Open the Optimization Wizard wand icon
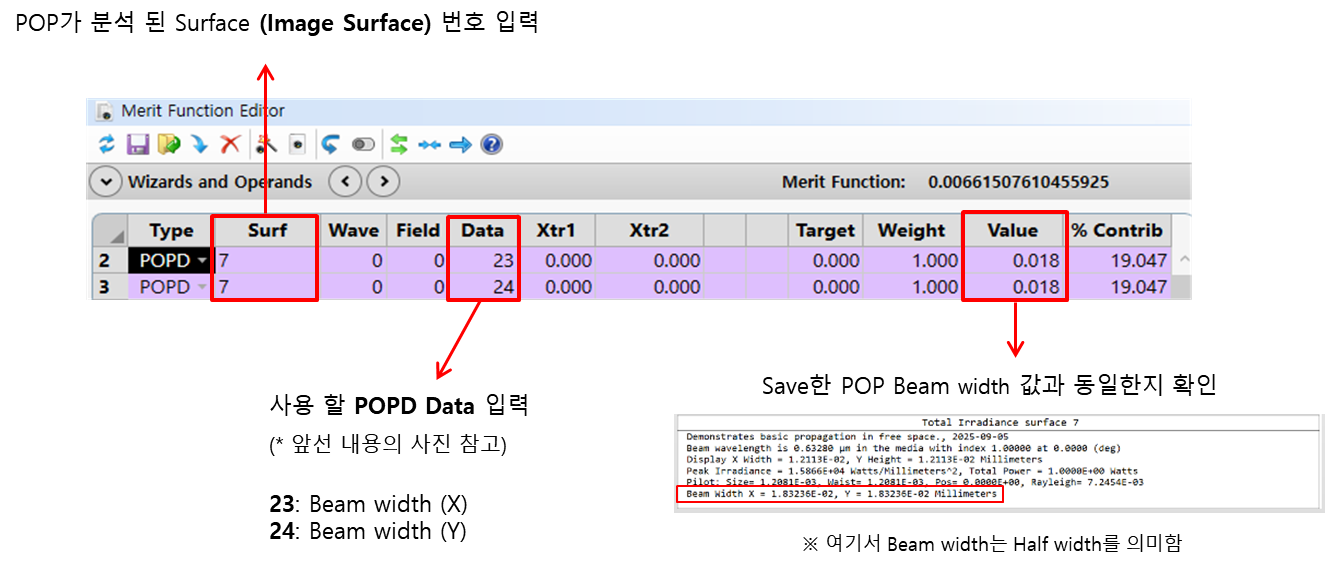 pos(266,144)
